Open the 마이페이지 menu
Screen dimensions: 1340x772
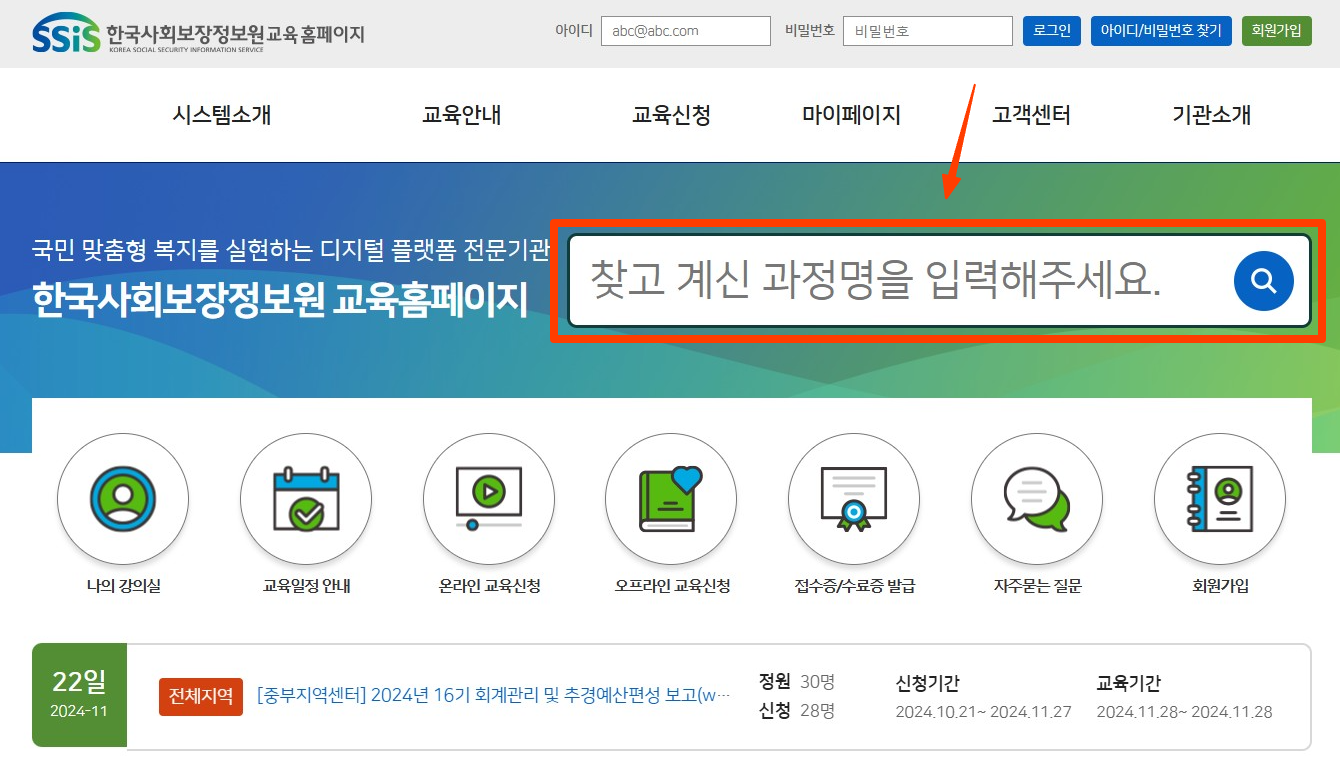[x=851, y=114]
